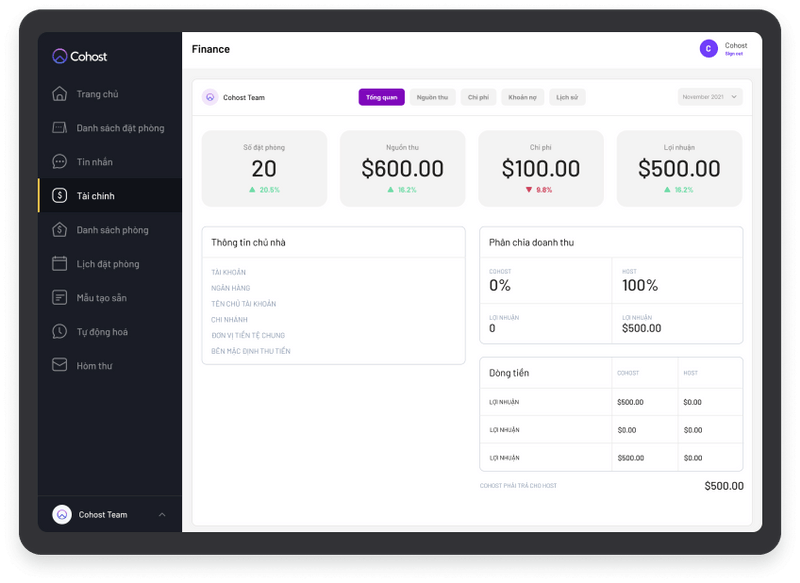Click red down arrow under Chi phí
The image size is (800, 583).
point(529,190)
